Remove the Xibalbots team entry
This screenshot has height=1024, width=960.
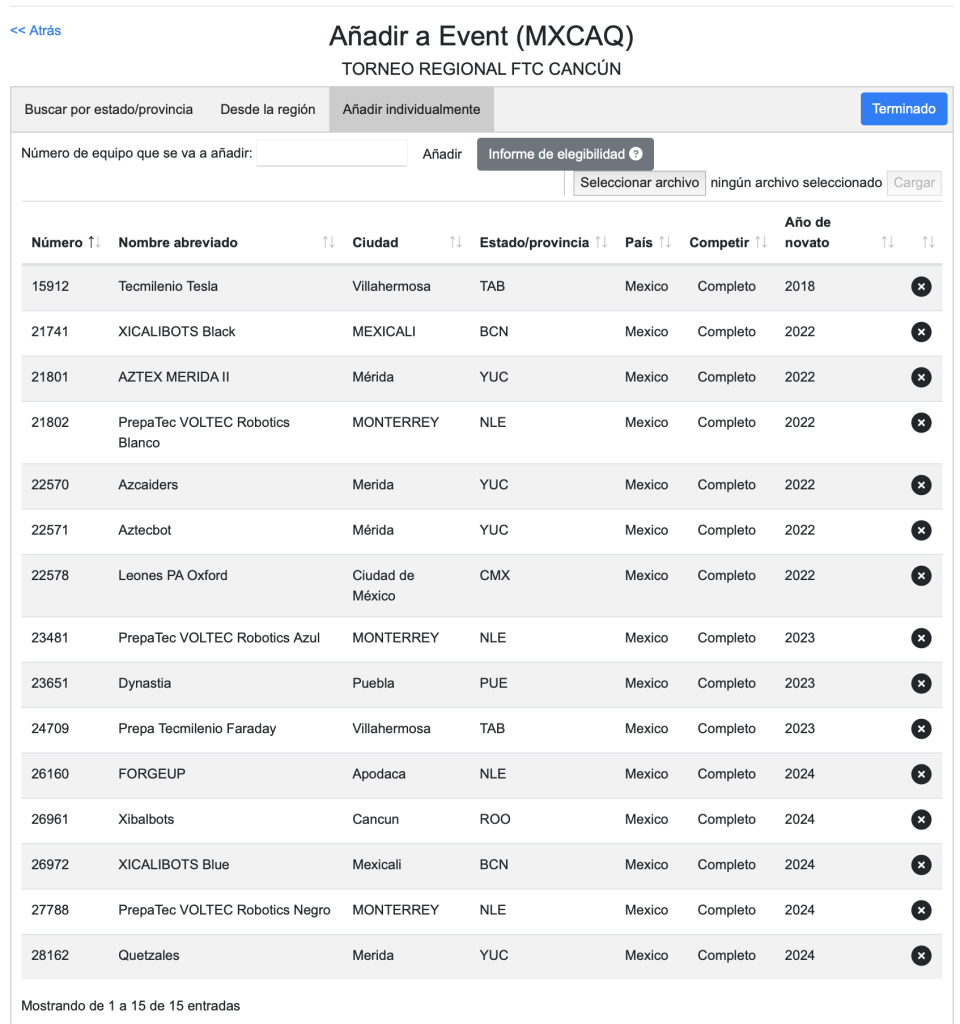[921, 820]
